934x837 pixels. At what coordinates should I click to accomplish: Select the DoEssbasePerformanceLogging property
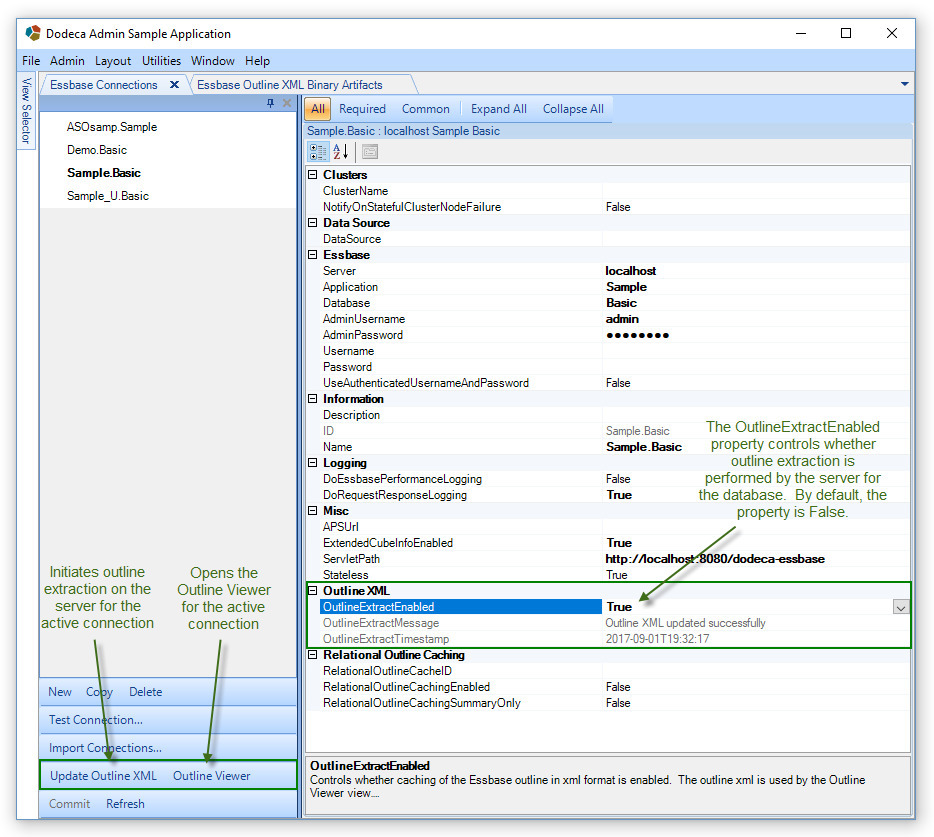tap(608, 479)
